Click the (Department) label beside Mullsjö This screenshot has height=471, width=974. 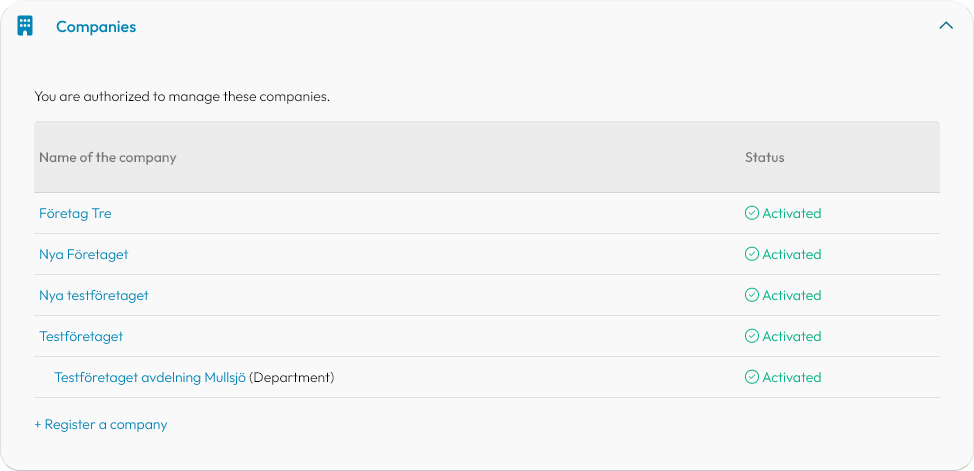pyautogui.click(x=292, y=377)
